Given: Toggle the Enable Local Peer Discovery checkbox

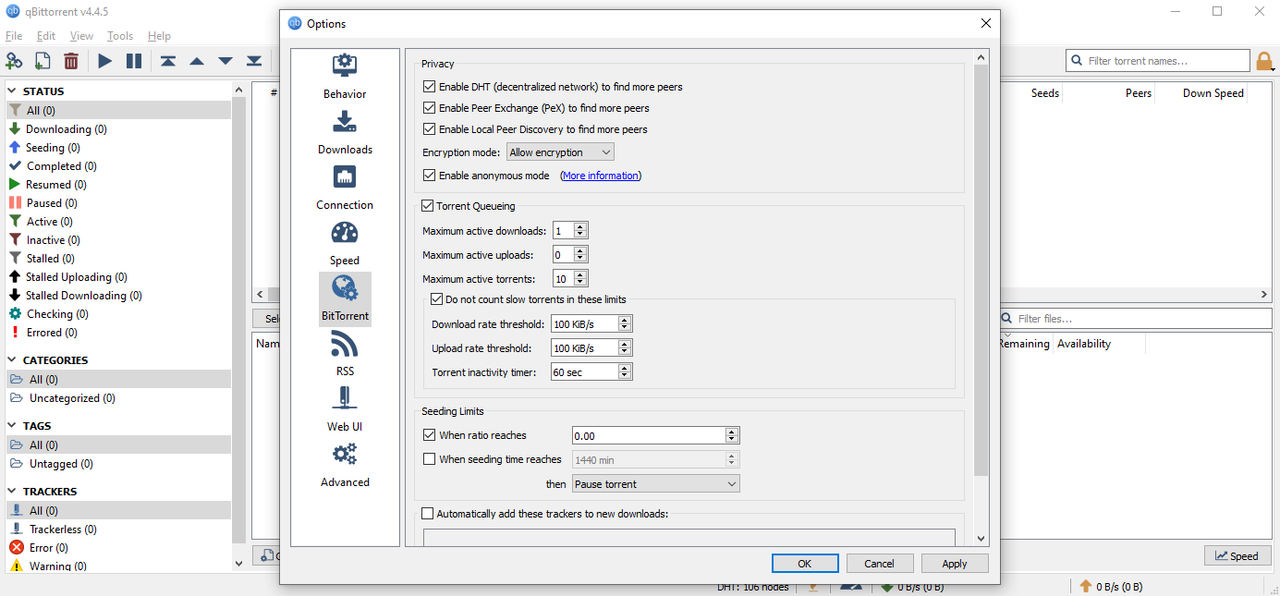Looking at the screenshot, I should [430, 129].
